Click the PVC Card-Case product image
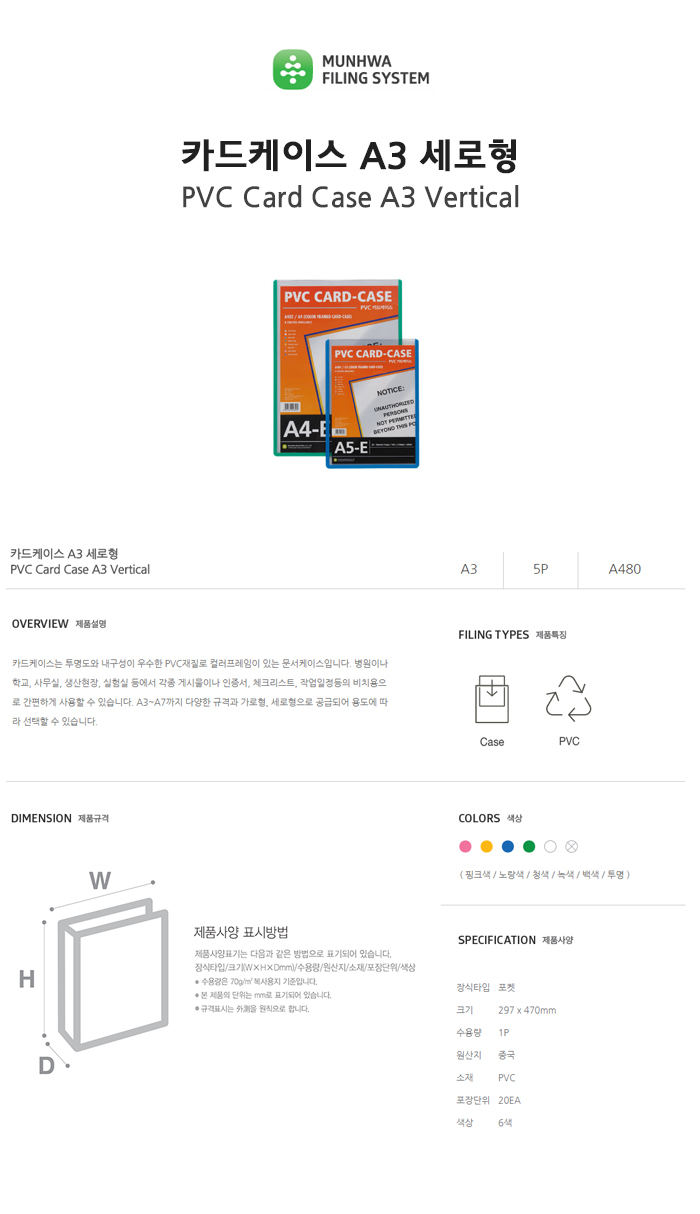Screen dimensions: 700x1214 [346, 374]
